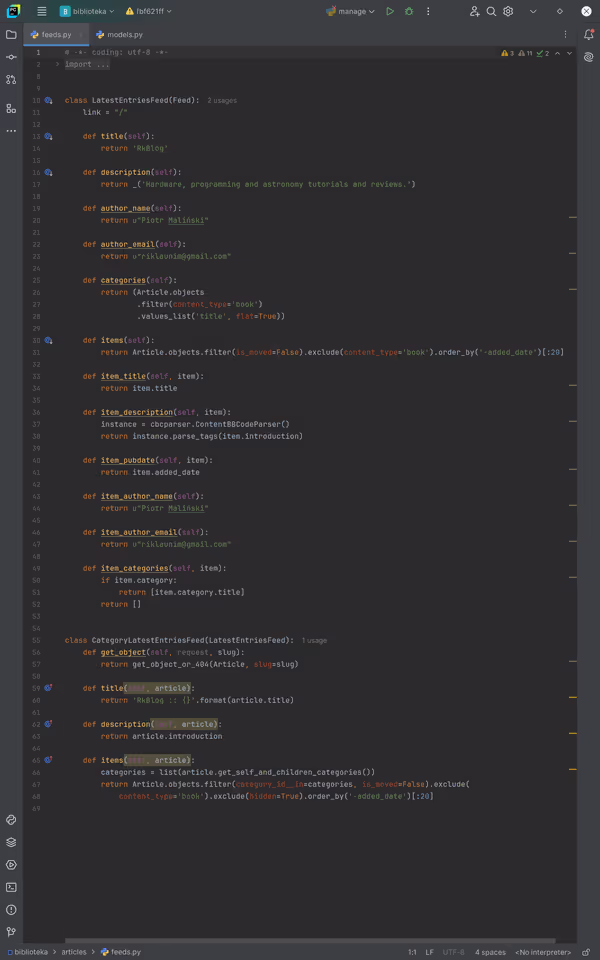Configure interpreter via <No interpreter> indicator
Screen dimensions: 600x960
(x=542, y=952)
